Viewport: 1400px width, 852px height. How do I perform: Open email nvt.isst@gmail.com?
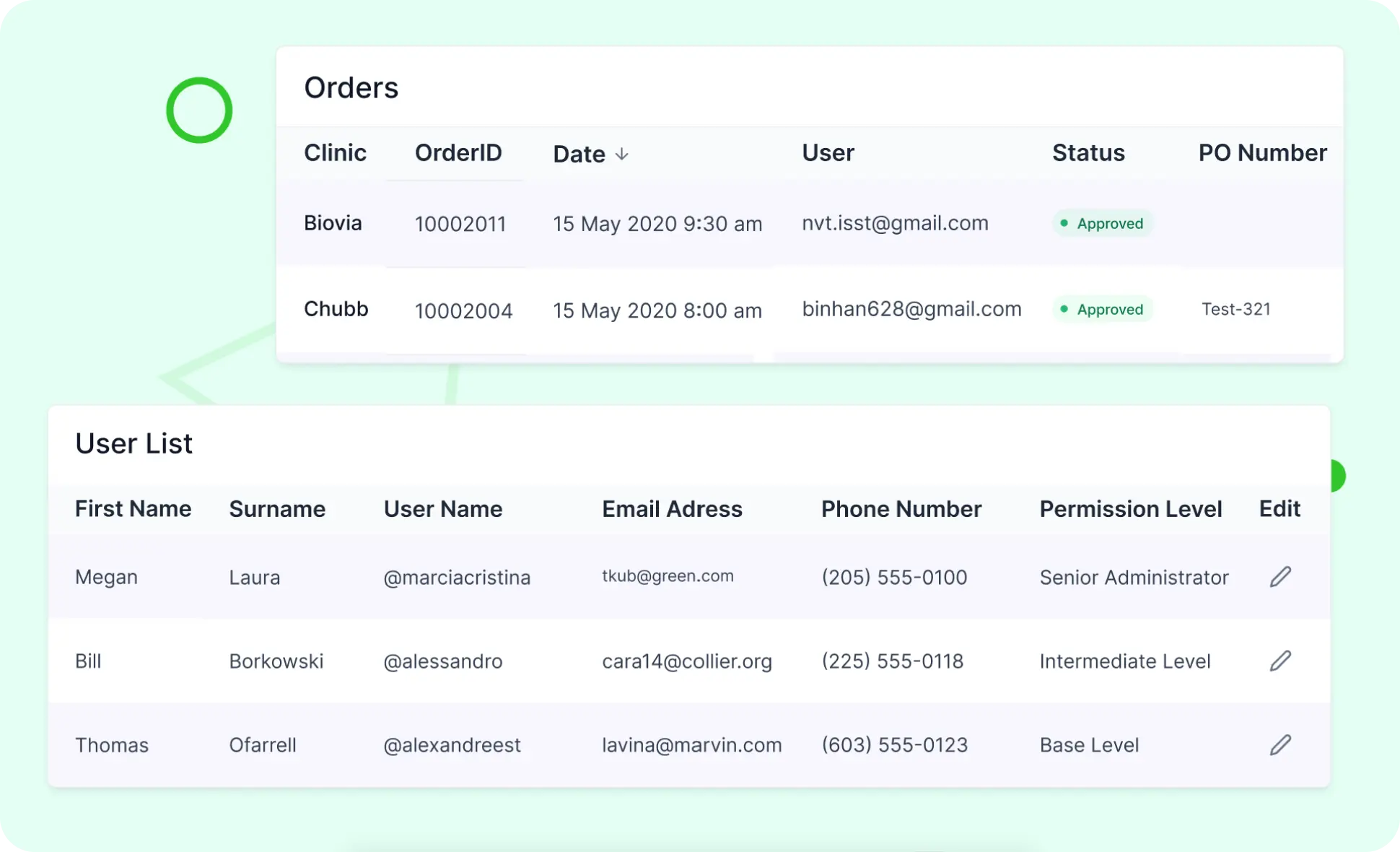click(895, 223)
